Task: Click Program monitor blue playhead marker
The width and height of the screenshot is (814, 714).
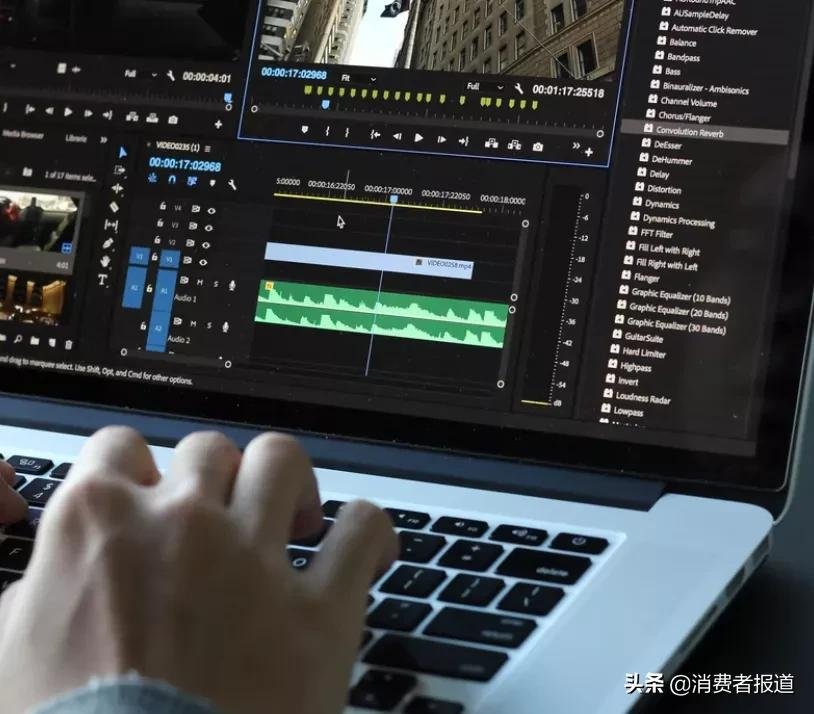Action: click(325, 104)
